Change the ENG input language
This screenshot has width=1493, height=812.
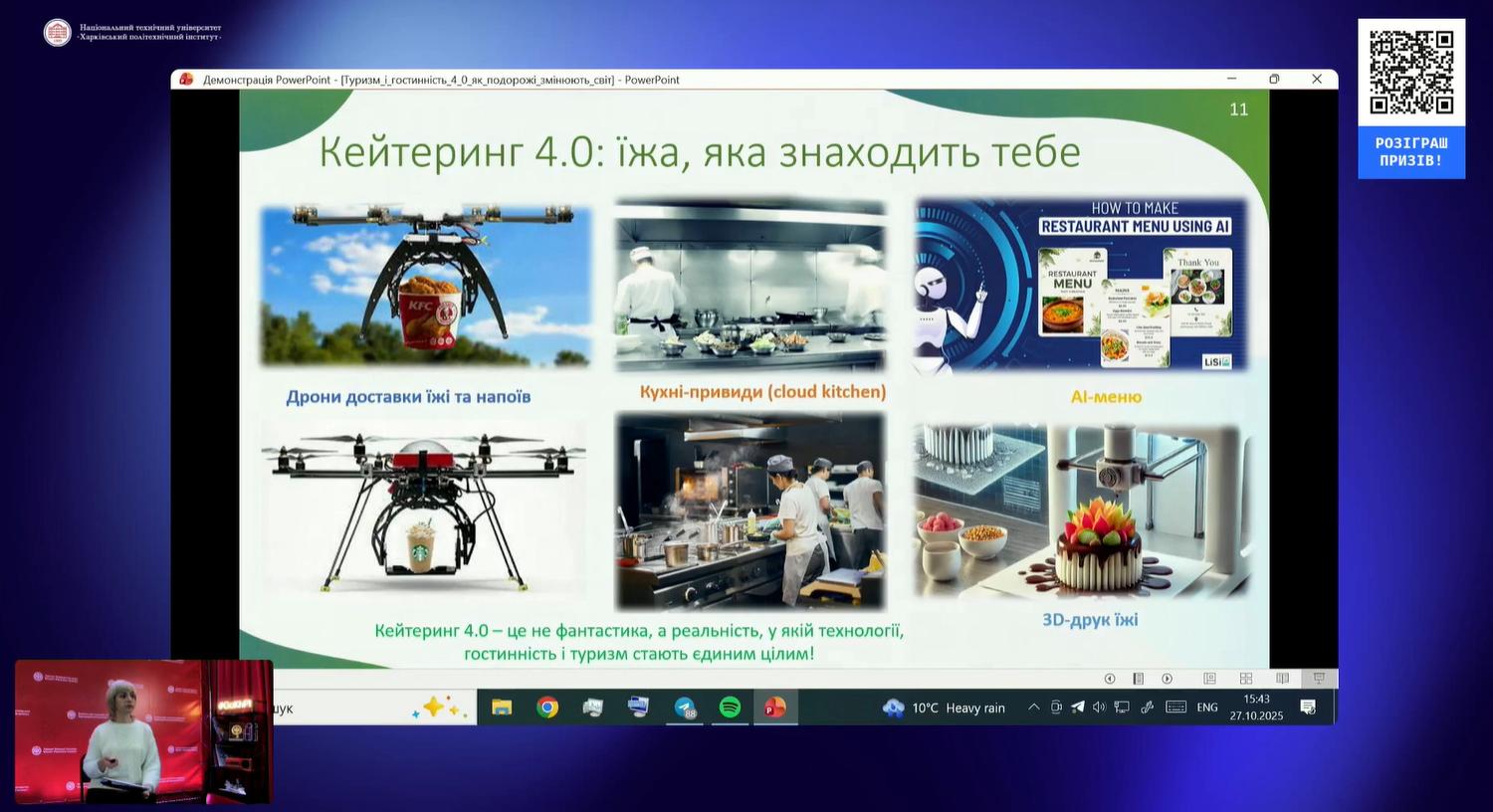[x=1207, y=708]
